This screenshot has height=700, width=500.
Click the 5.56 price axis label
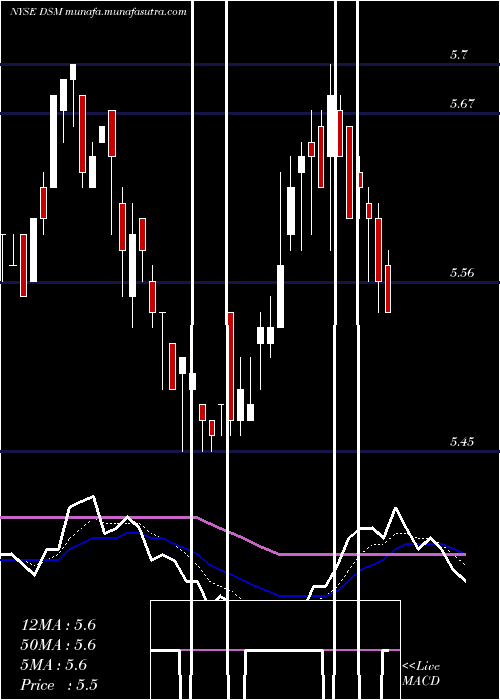tap(462, 273)
